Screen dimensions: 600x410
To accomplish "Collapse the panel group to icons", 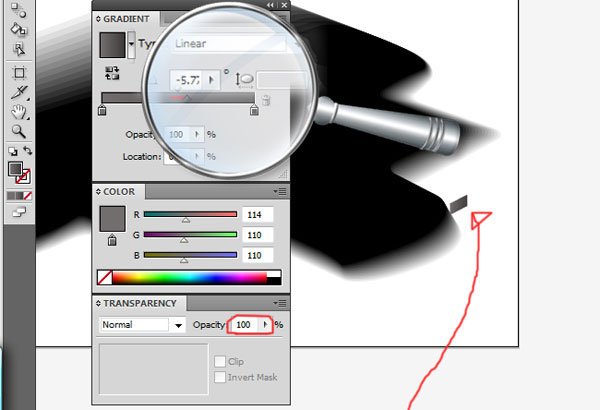I will (271, 5).
